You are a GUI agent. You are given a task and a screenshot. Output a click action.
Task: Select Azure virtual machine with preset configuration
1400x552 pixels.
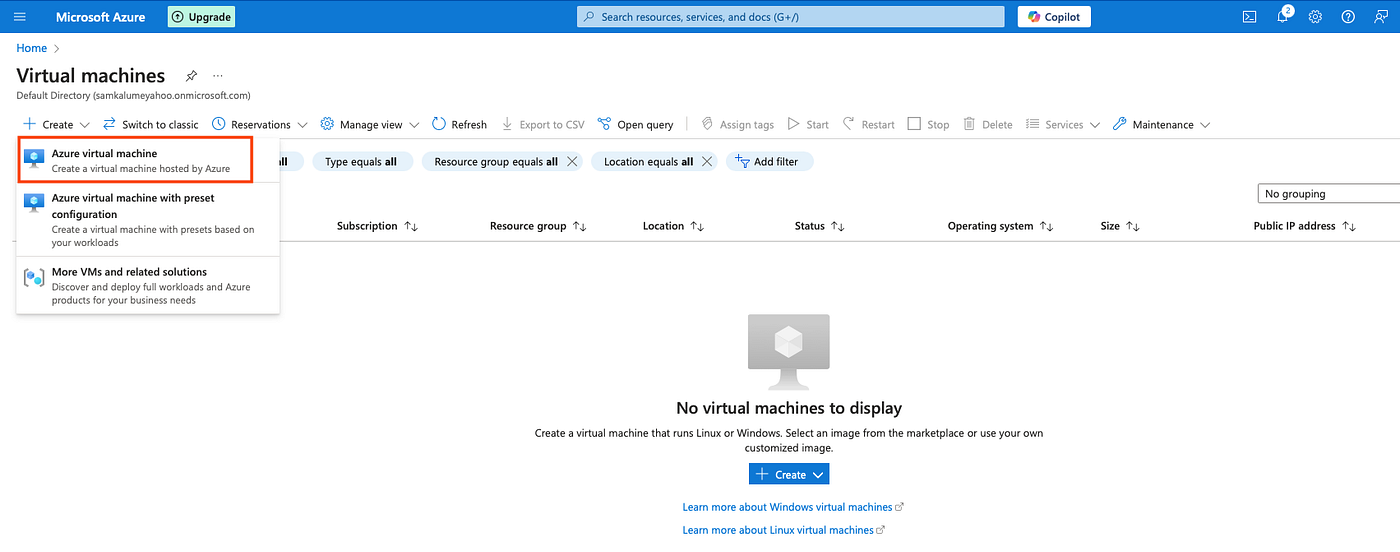[148, 220]
